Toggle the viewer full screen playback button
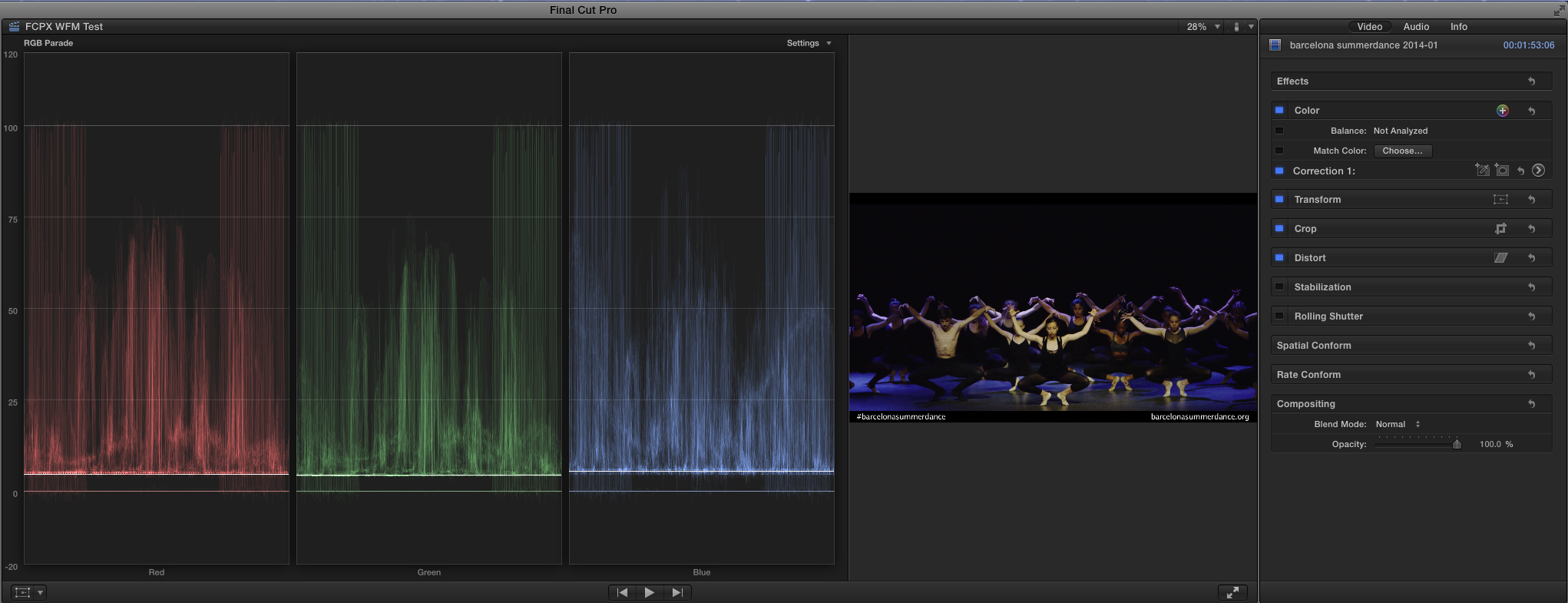This screenshot has height=603, width=1568. 1232,592
